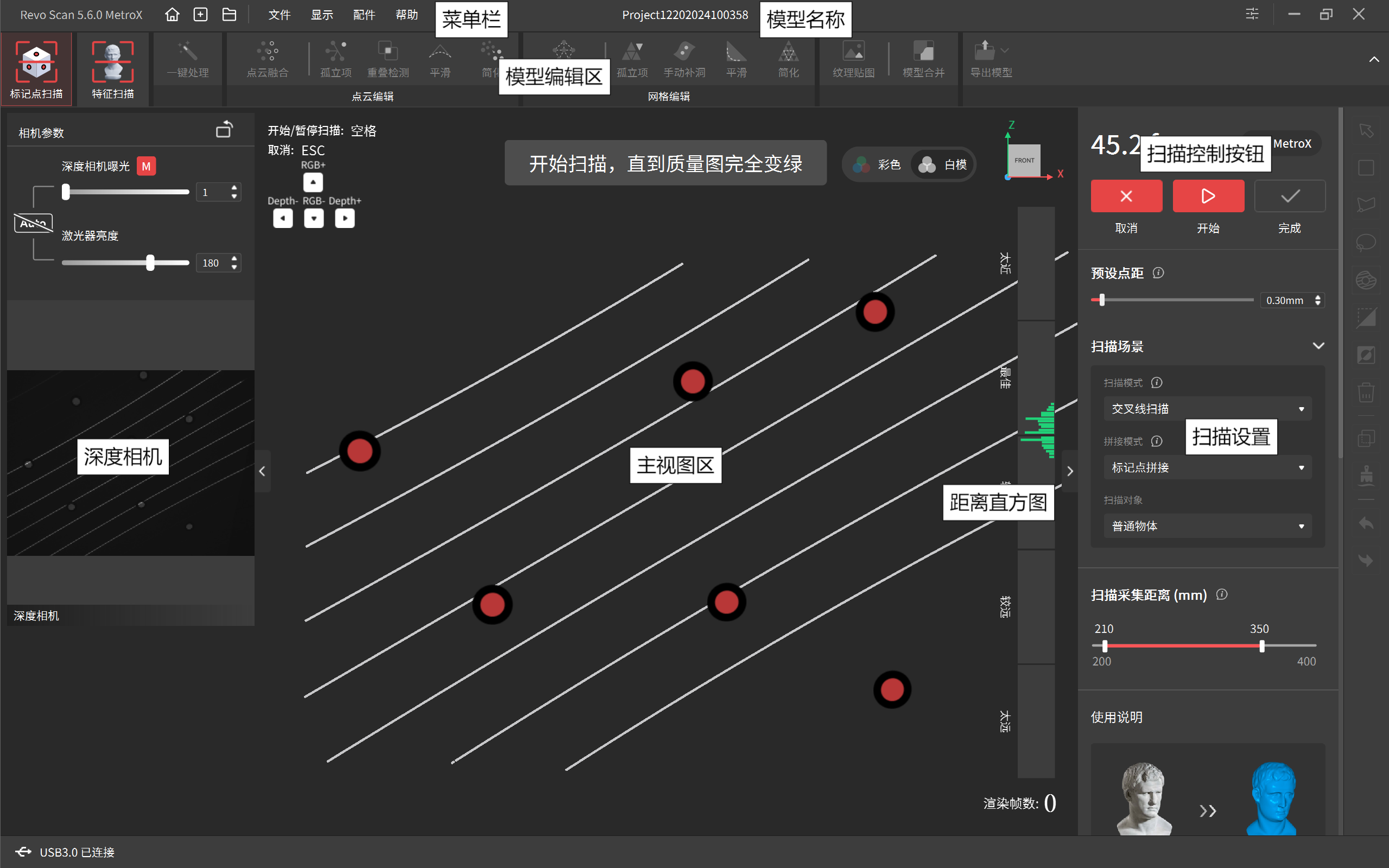Open the 导出模型 dropdown arrow
1389x868 pixels.
(1005, 50)
